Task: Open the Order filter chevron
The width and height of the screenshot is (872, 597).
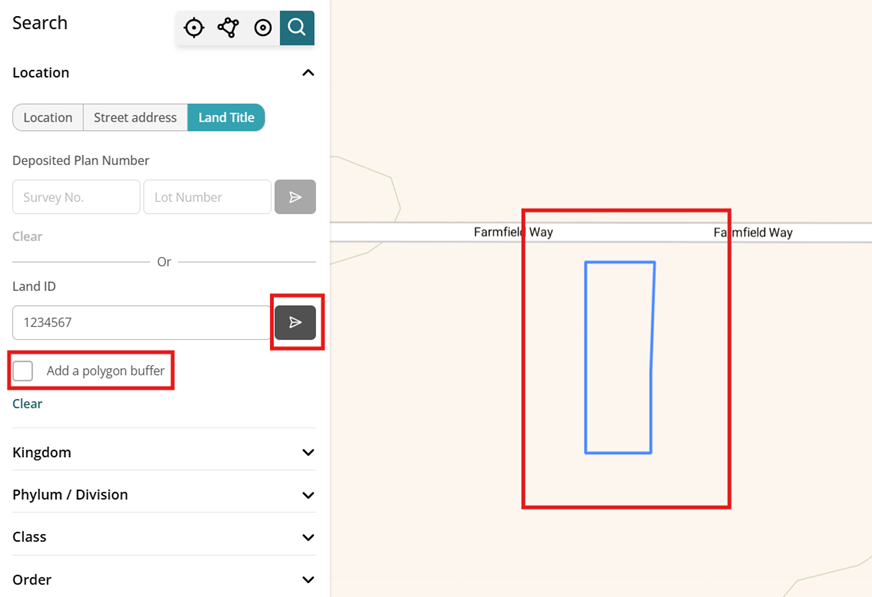Action: click(308, 580)
